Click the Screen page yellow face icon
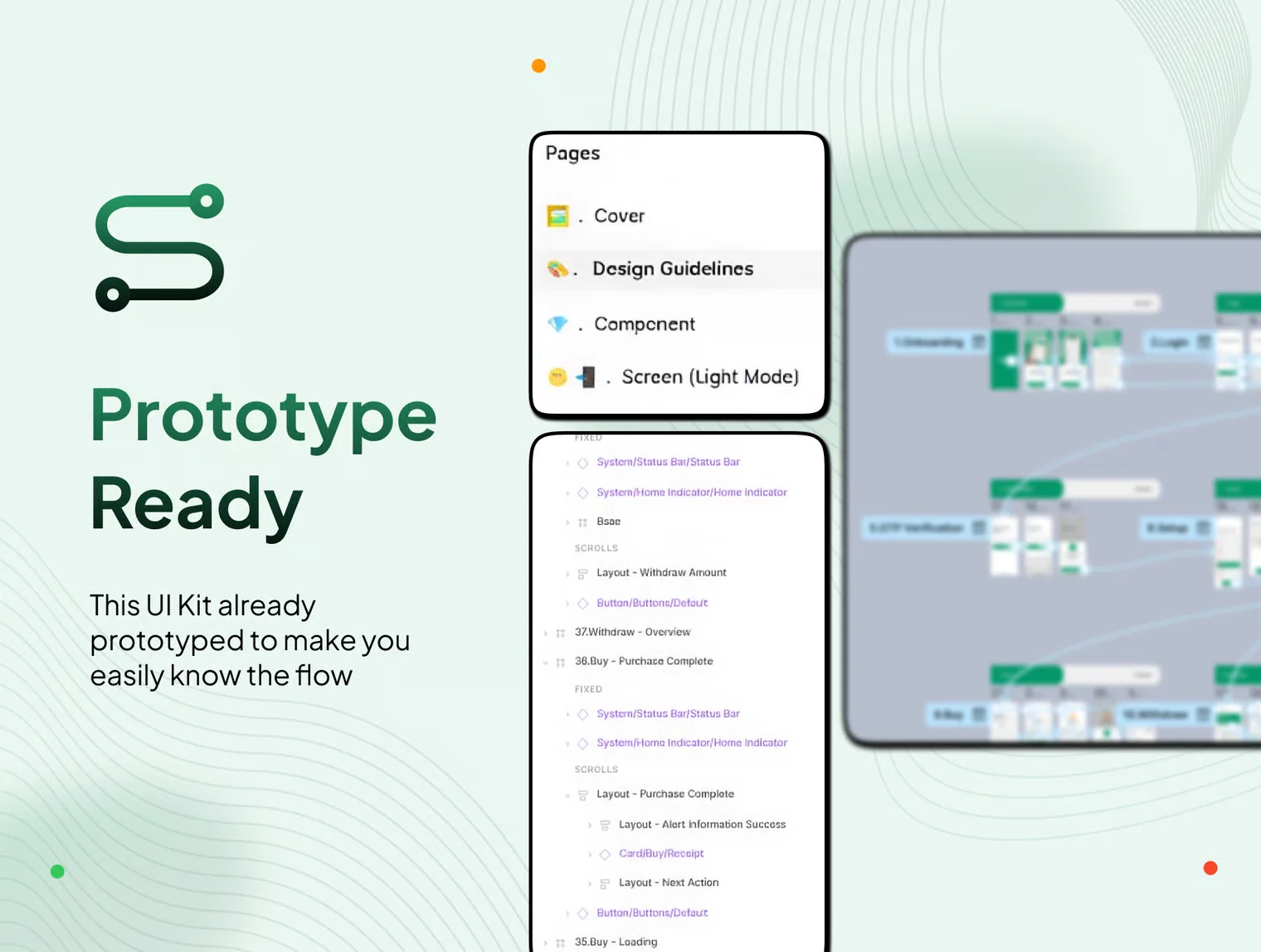The height and width of the screenshot is (952, 1261). [x=557, y=377]
